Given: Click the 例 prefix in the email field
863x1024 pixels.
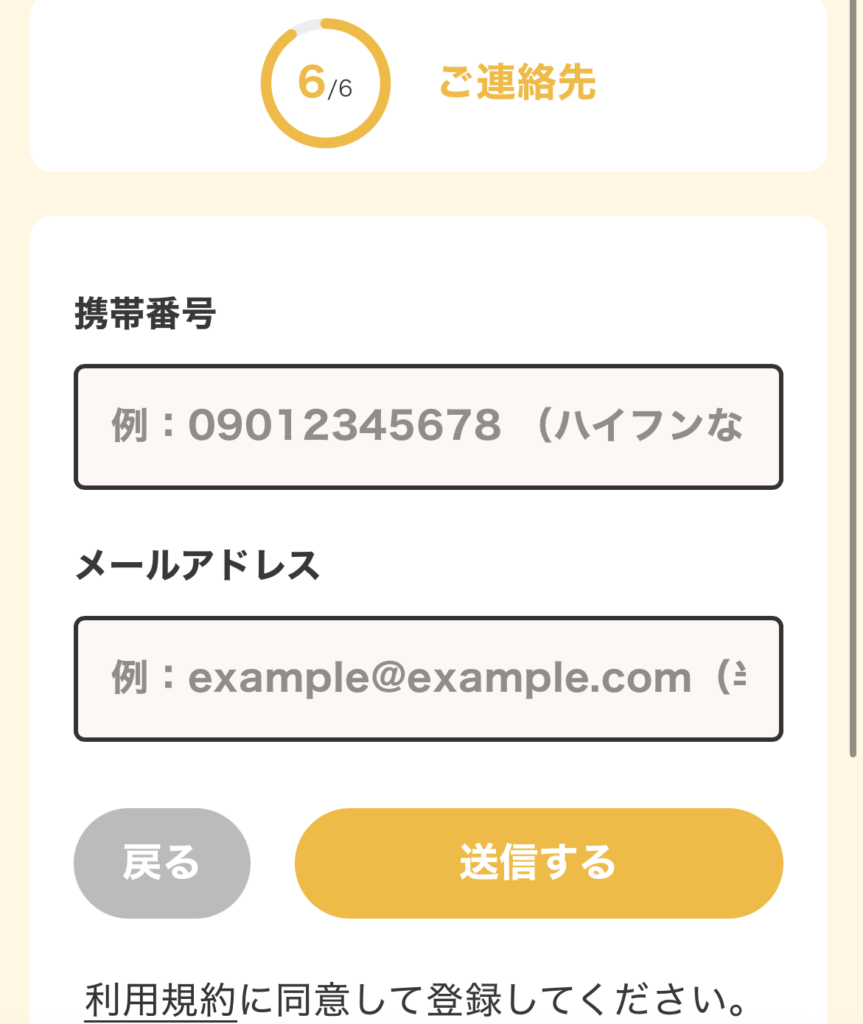Looking at the screenshot, I should point(129,679).
